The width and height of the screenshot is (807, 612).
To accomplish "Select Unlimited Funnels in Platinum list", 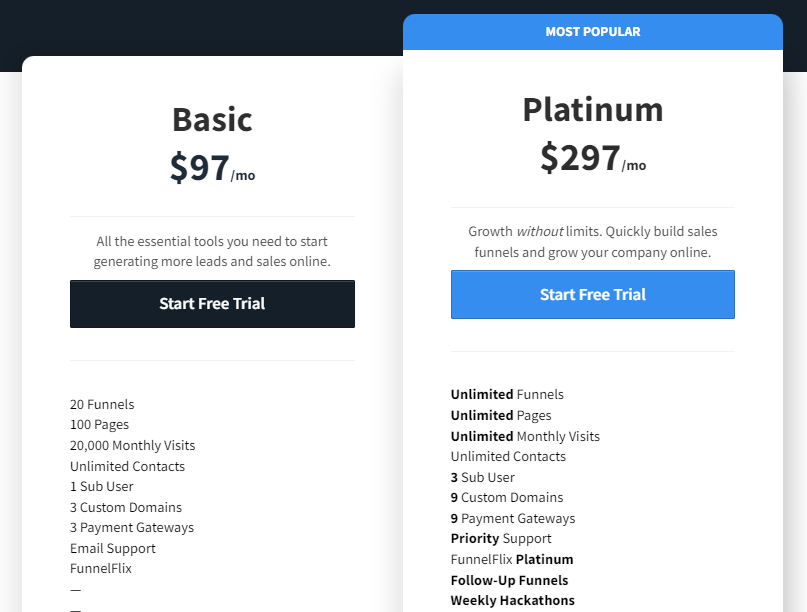I will point(507,394).
